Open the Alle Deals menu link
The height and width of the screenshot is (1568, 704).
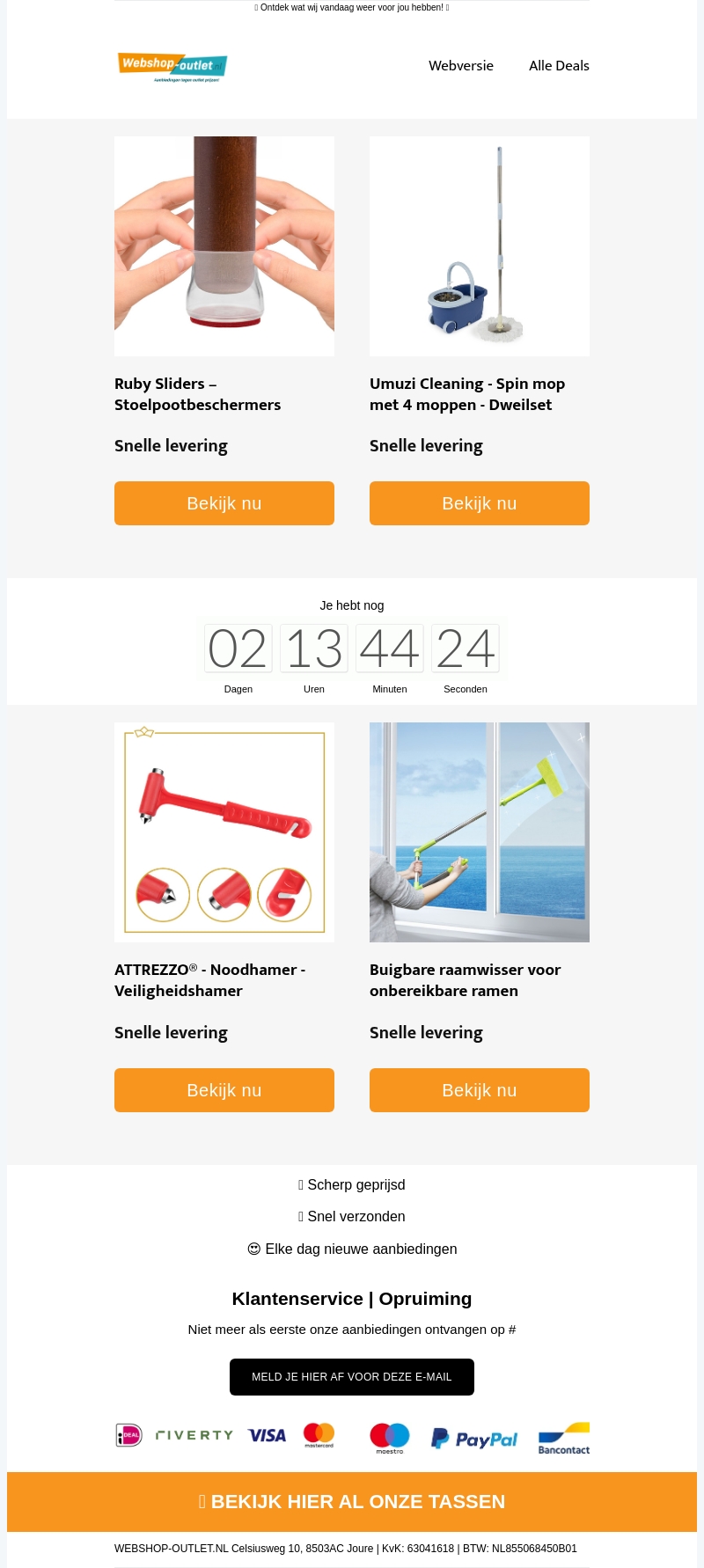pos(559,65)
